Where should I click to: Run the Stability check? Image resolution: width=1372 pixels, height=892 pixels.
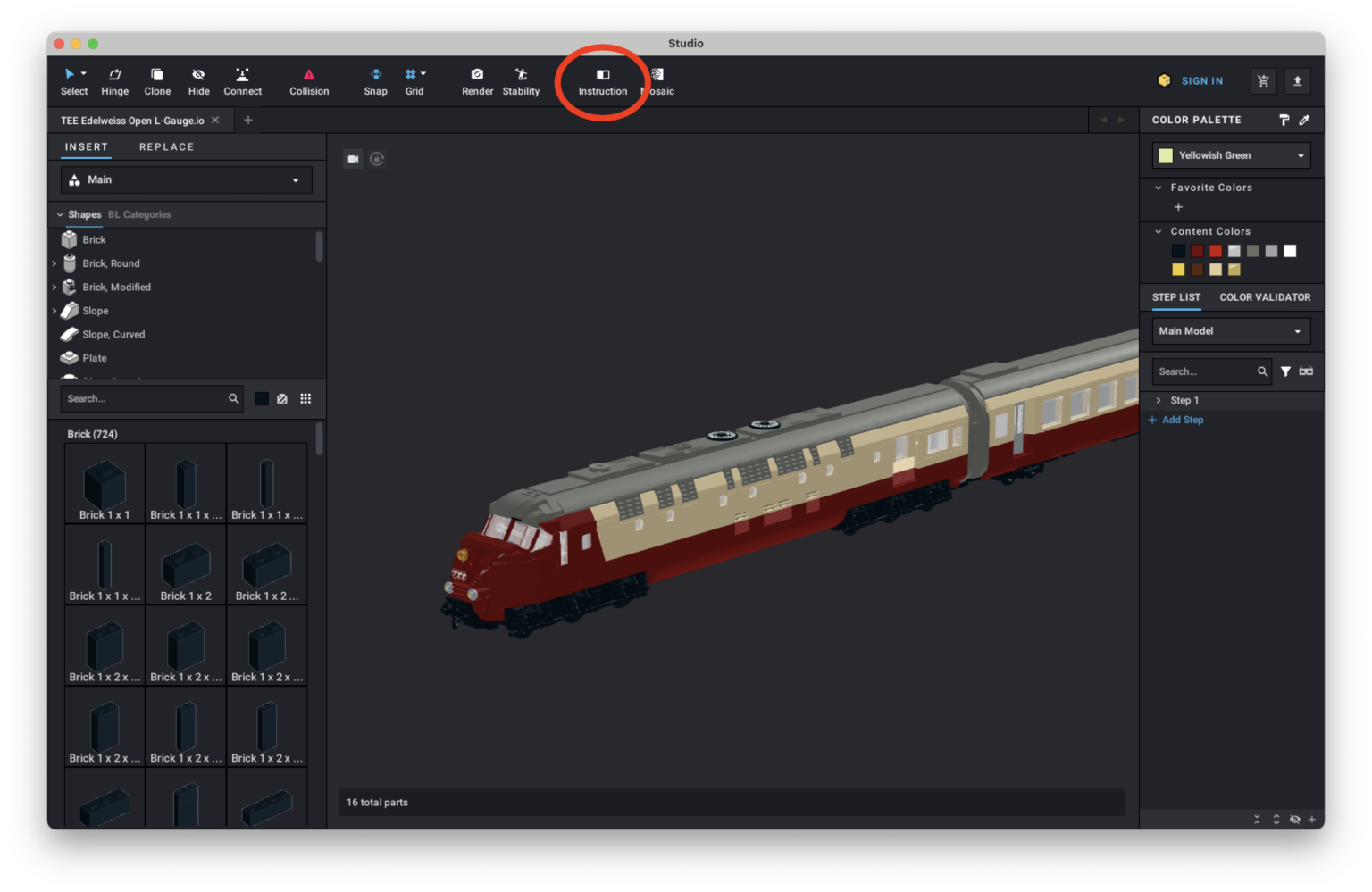pyautogui.click(x=521, y=80)
